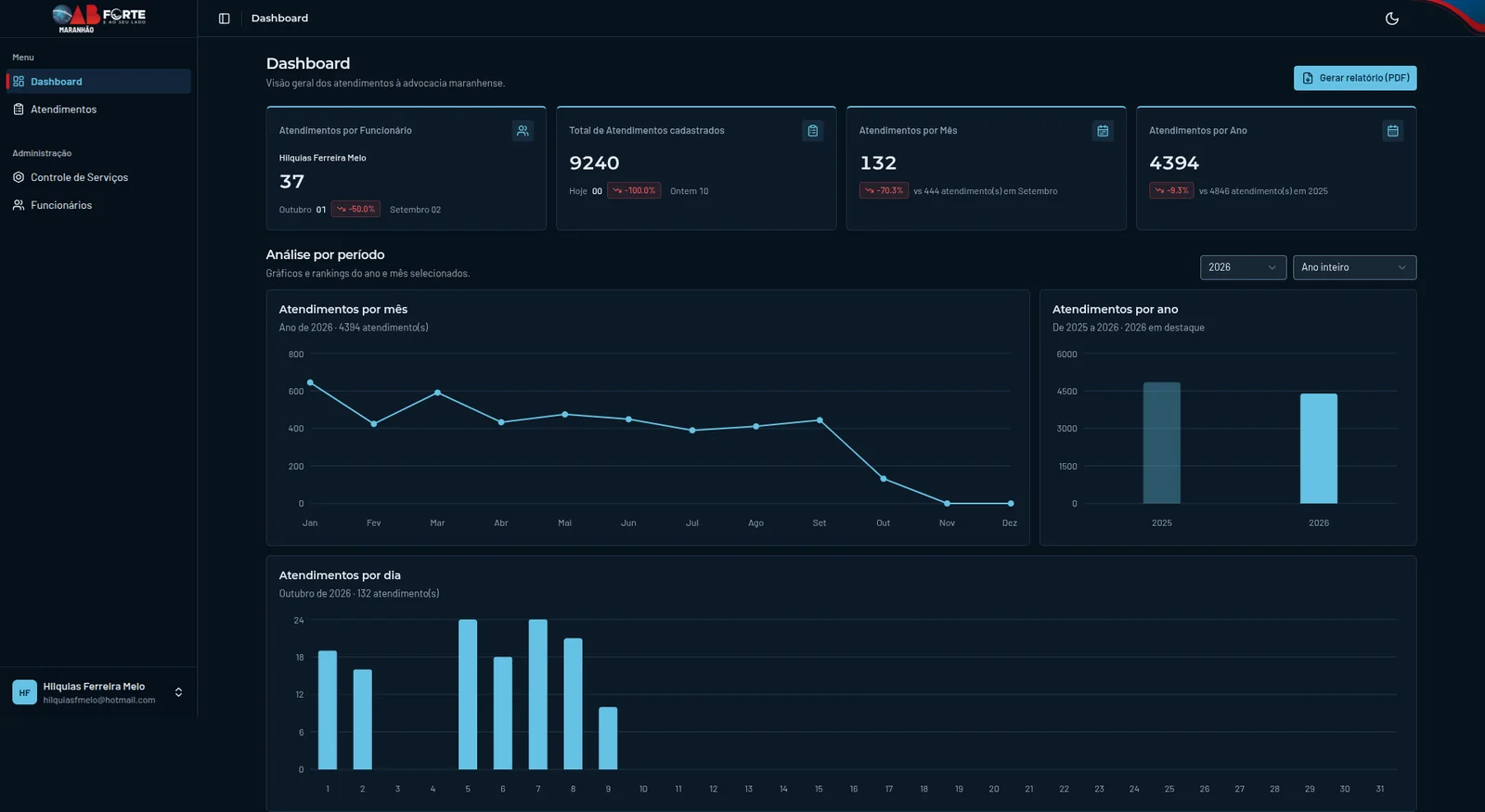The width and height of the screenshot is (1485, 812).
Task: Click the -70.3% trend badge
Action: click(884, 191)
